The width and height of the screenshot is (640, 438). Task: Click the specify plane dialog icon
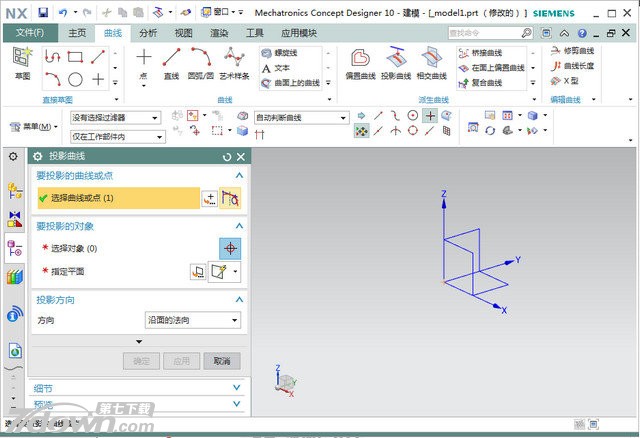[x=198, y=272]
